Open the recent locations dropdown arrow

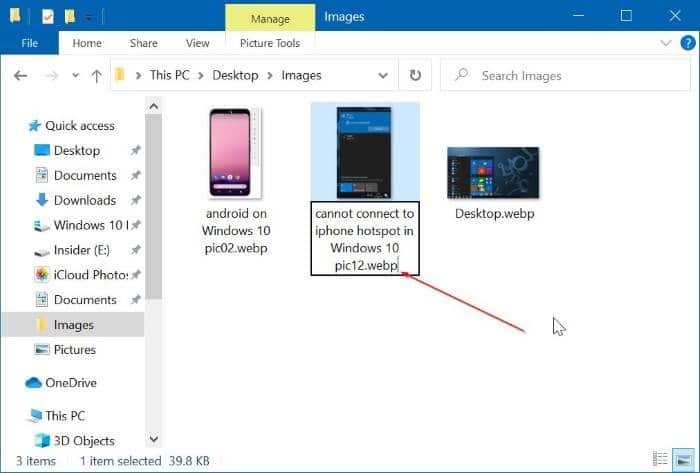point(75,75)
